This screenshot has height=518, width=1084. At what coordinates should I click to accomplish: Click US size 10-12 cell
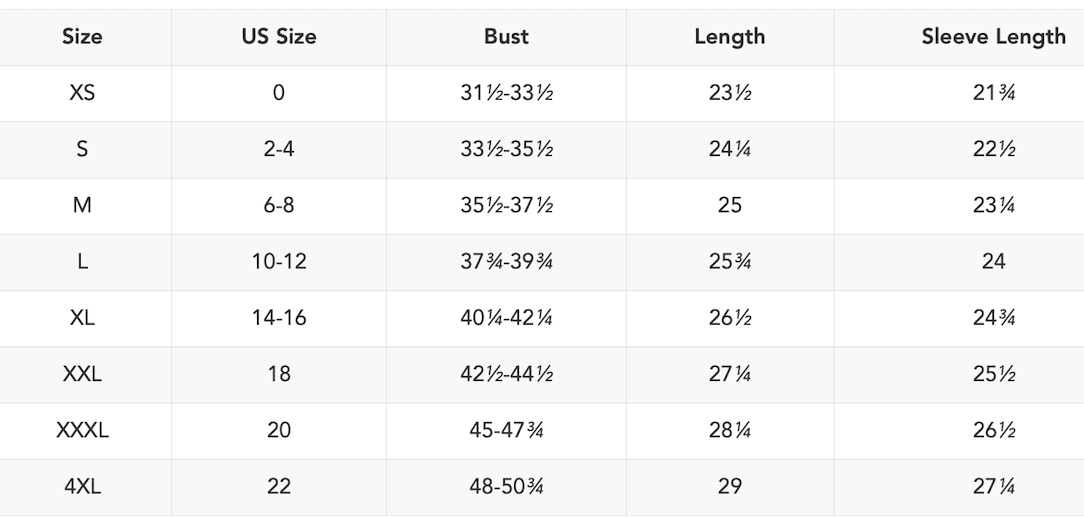[x=279, y=261]
